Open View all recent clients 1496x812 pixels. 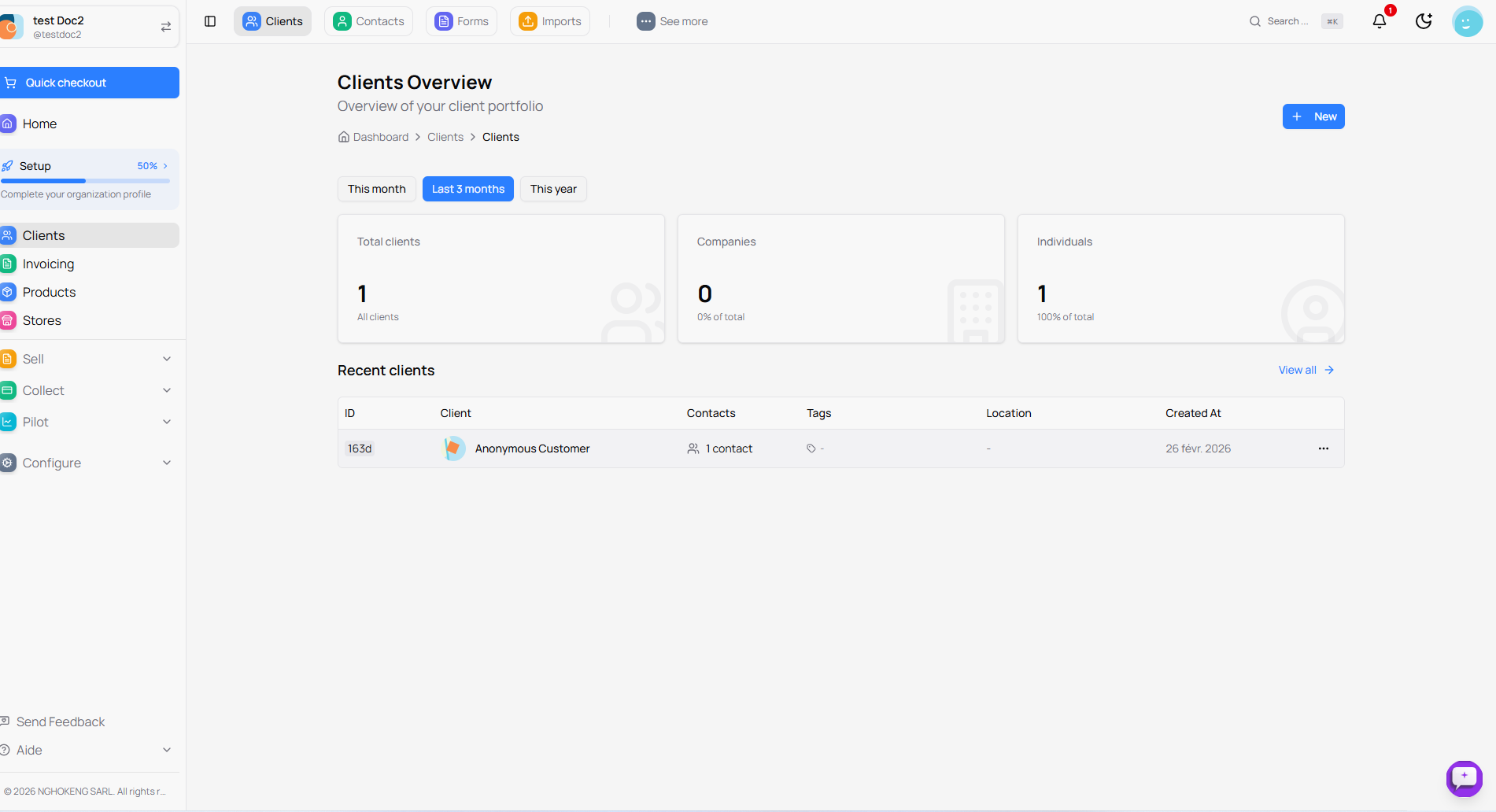point(1304,370)
